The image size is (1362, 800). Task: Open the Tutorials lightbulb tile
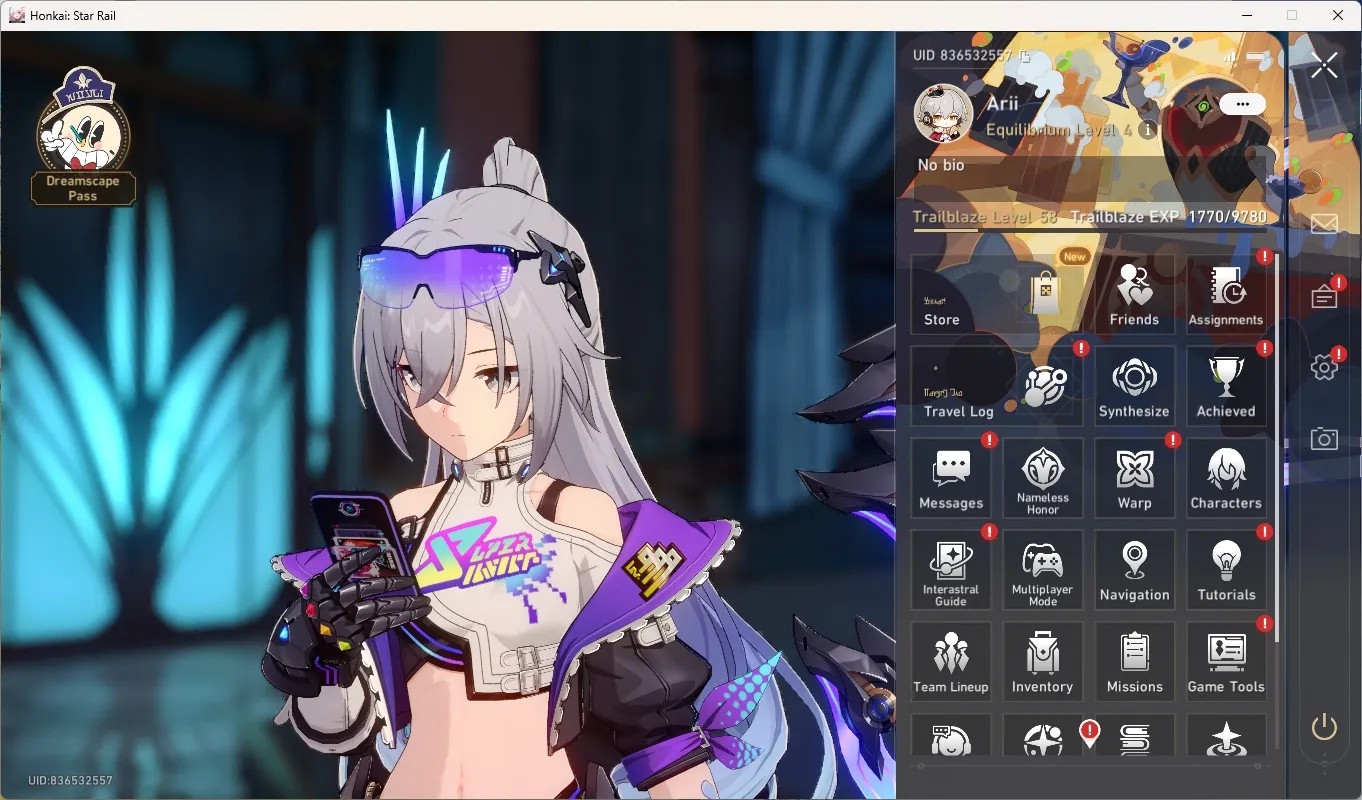(x=1226, y=570)
